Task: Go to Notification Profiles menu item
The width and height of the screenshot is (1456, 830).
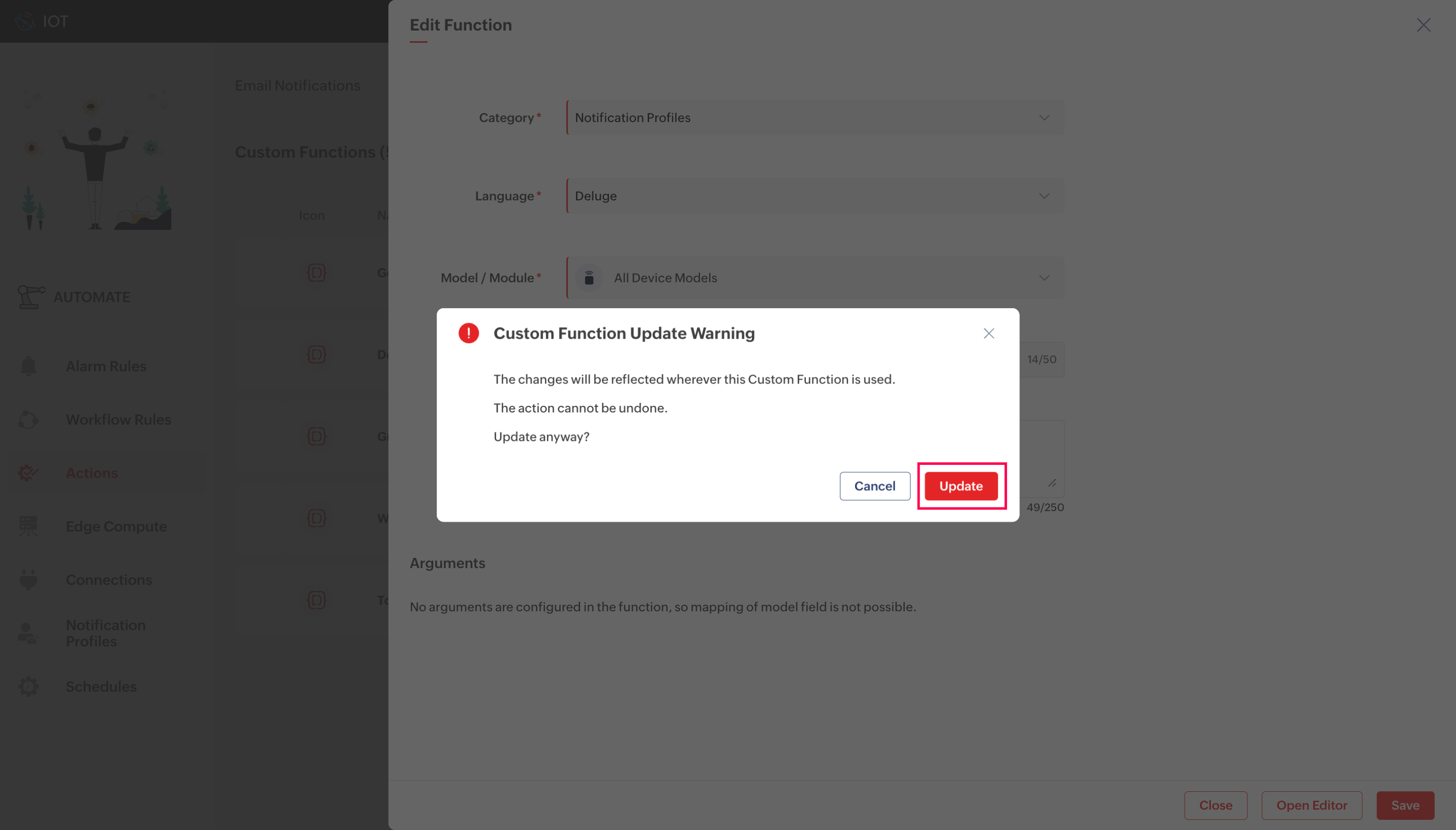Action: pyautogui.click(x=105, y=633)
